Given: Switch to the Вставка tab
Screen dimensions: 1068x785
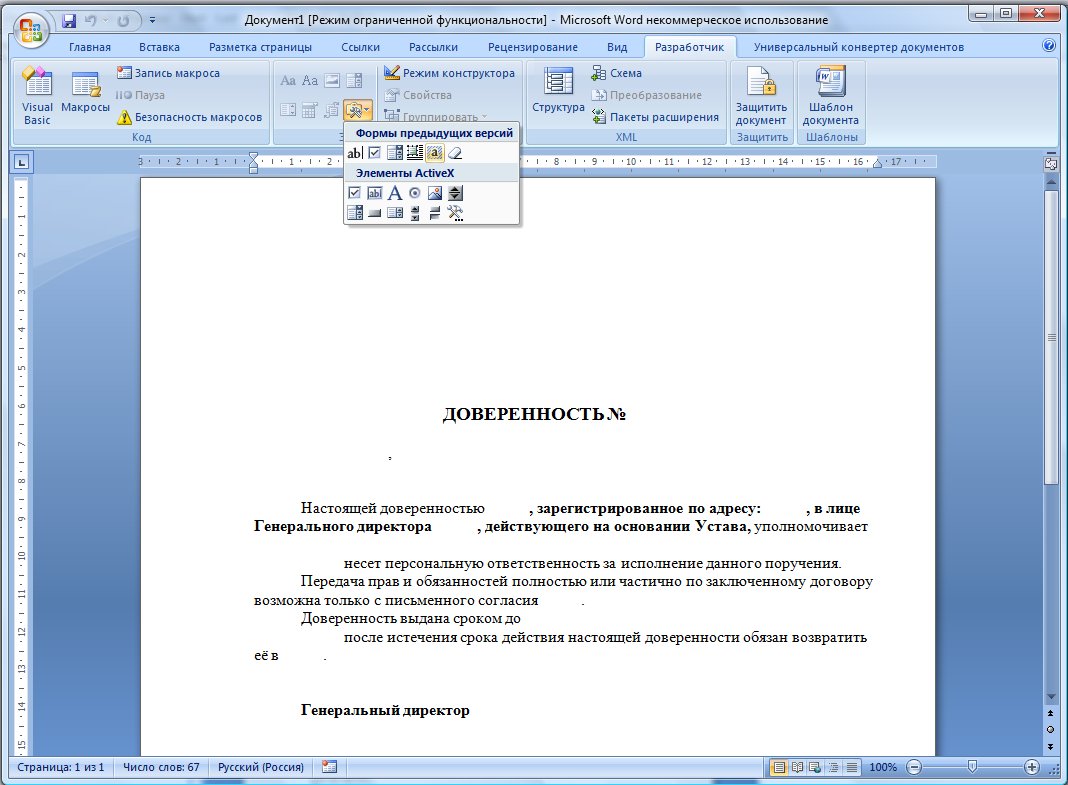Looking at the screenshot, I should pos(159,47).
